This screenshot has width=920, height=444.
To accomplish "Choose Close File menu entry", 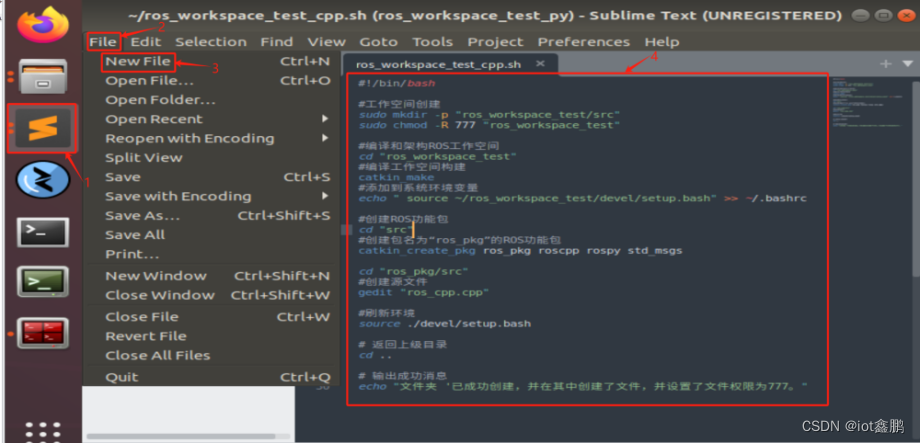I will pyautogui.click(x=211, y=317).
